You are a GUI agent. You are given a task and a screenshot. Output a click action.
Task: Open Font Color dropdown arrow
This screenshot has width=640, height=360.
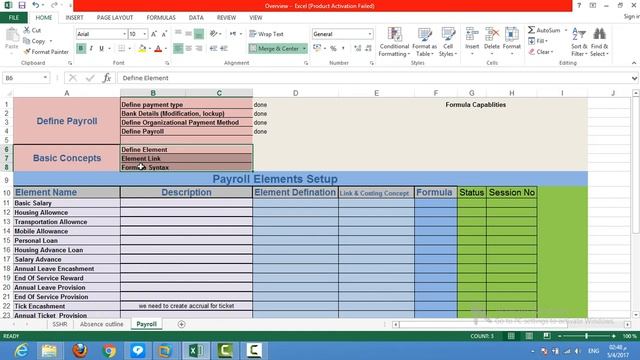click(x=166, y=49)
